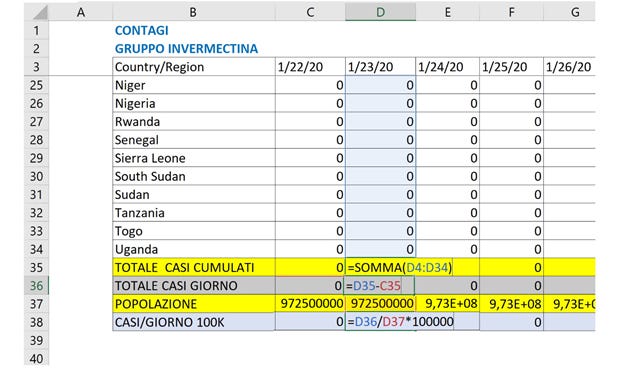Select row 36 header
The image size is (642, 392).
tap(36, 286)
